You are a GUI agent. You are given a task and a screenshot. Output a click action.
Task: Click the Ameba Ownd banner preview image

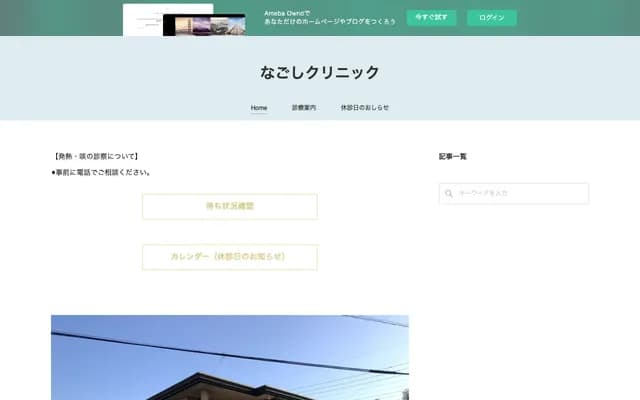point(184,20)
